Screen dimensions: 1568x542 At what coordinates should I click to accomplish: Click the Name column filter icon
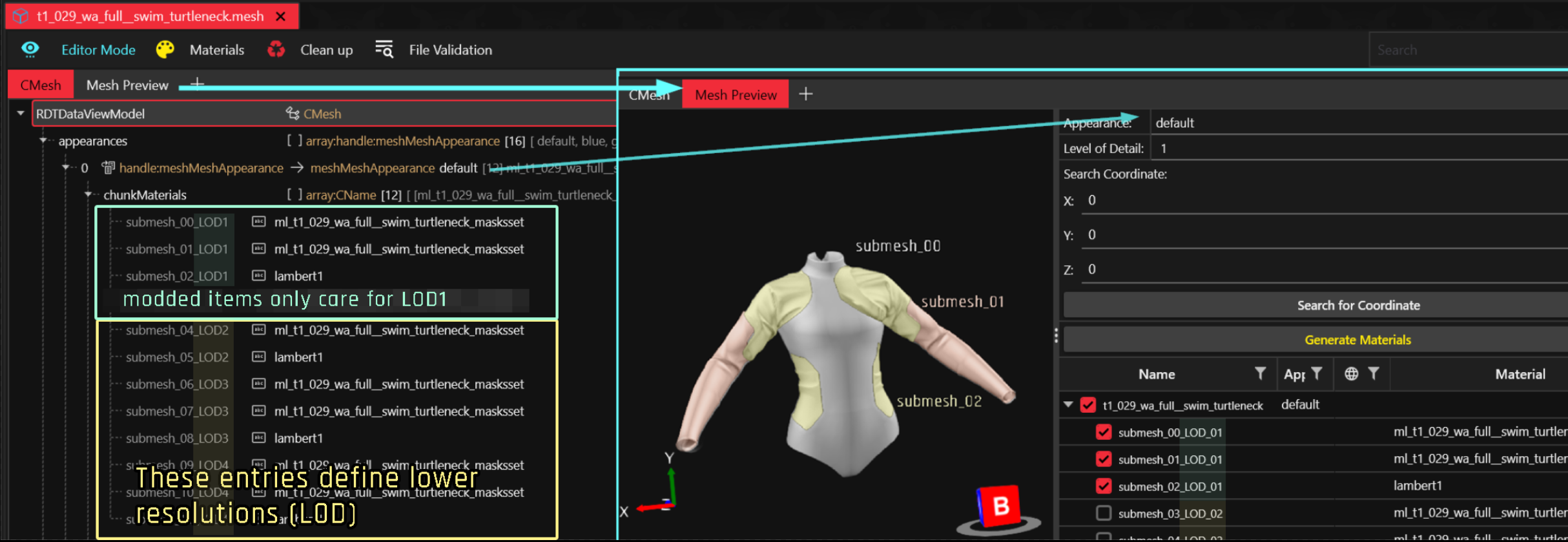pos(1259,374)
